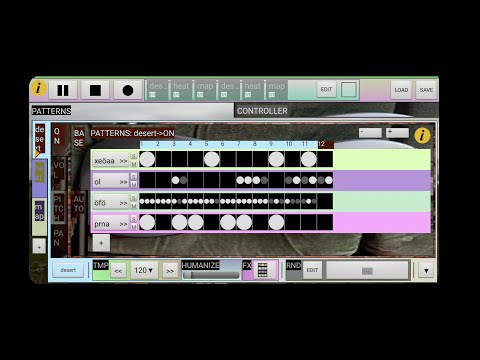
Task: Toggle step 9 of the xeðaa track
Action: click(x=276, y=159)
